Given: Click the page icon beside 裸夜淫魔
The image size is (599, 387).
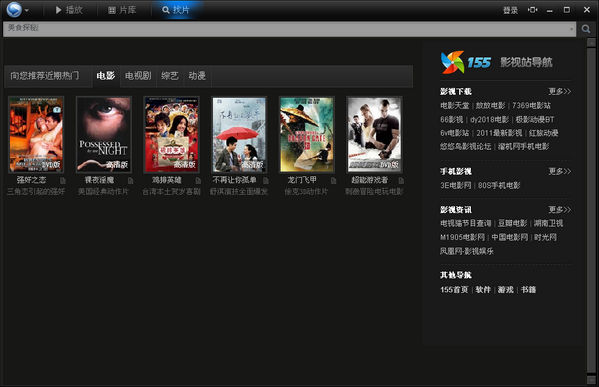Looking at the screenshot, I should pos(131,180).
